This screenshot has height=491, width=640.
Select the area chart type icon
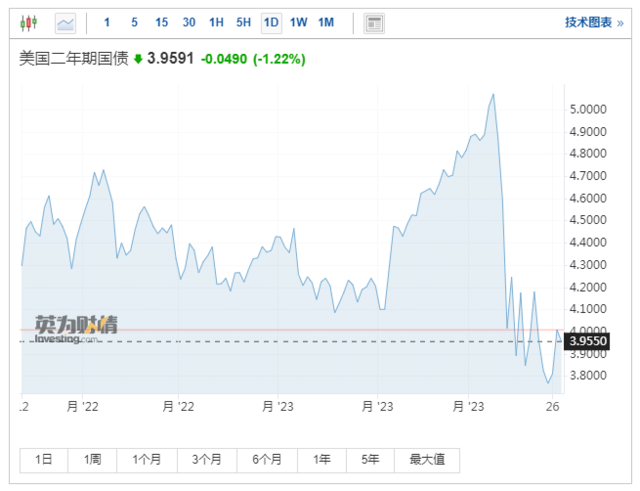click(x=65, y=23)
